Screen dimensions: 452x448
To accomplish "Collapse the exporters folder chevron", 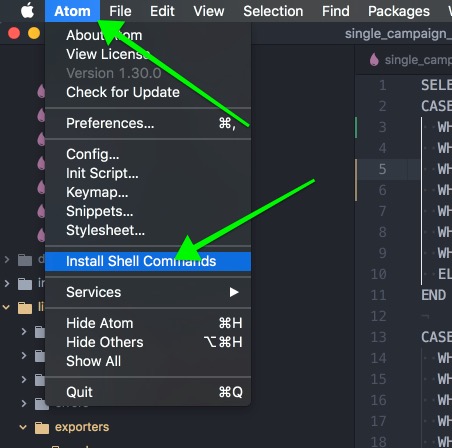I will [x=23, y=427].
